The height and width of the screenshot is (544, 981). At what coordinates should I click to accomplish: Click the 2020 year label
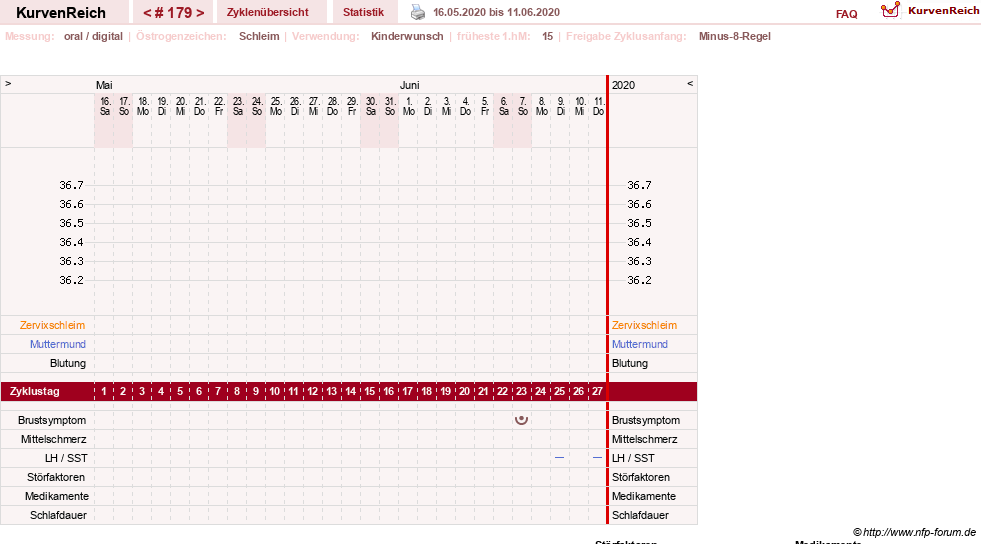(623, 85)
